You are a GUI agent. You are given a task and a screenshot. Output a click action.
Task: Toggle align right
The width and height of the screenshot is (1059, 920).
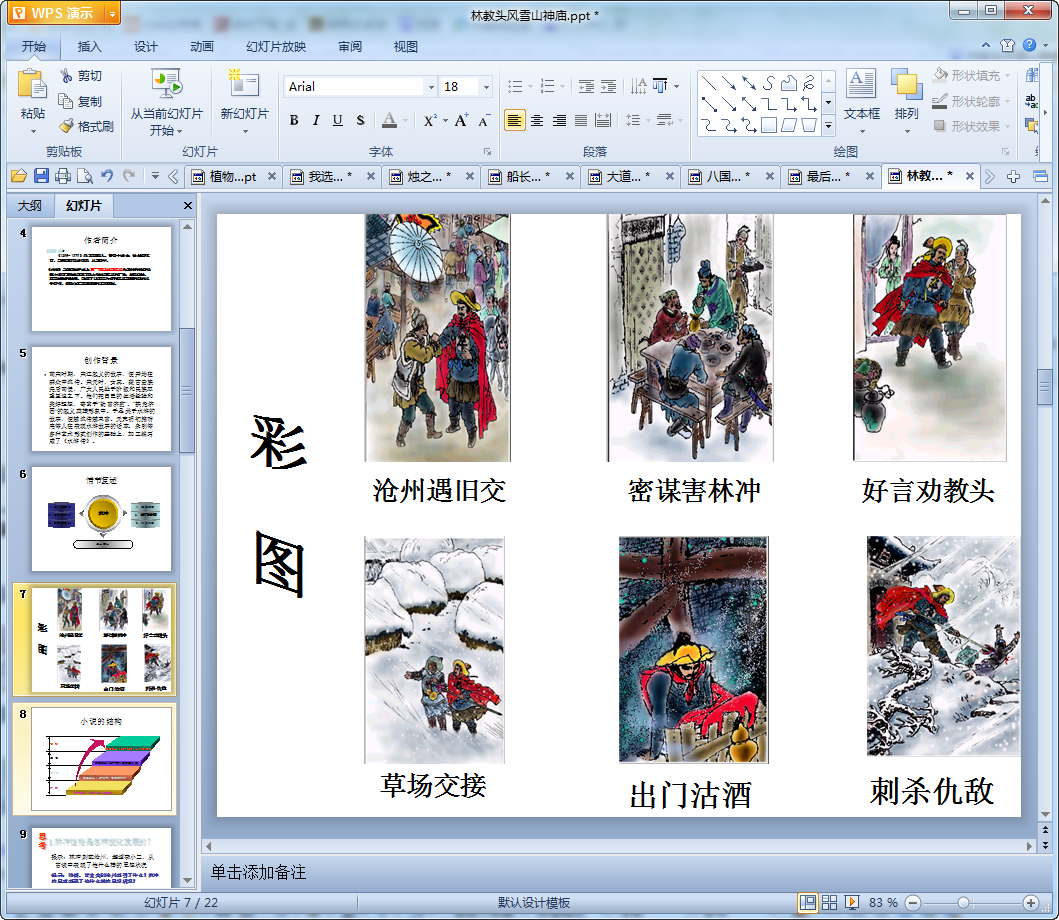pos(559,121)
